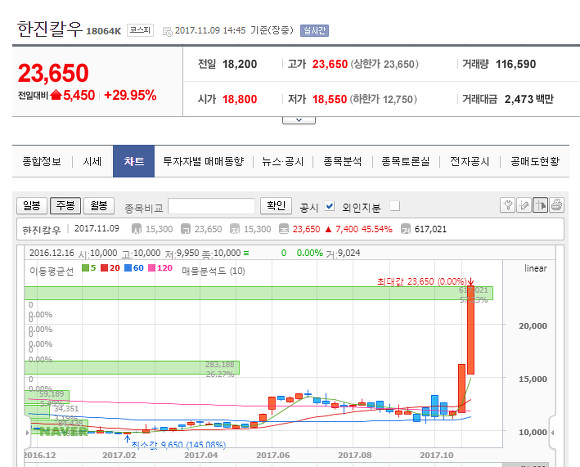This screenshot has height=467, width=580.
Task: Click the 한진칼우 stock name heading
Action: [x=50, y=29]
